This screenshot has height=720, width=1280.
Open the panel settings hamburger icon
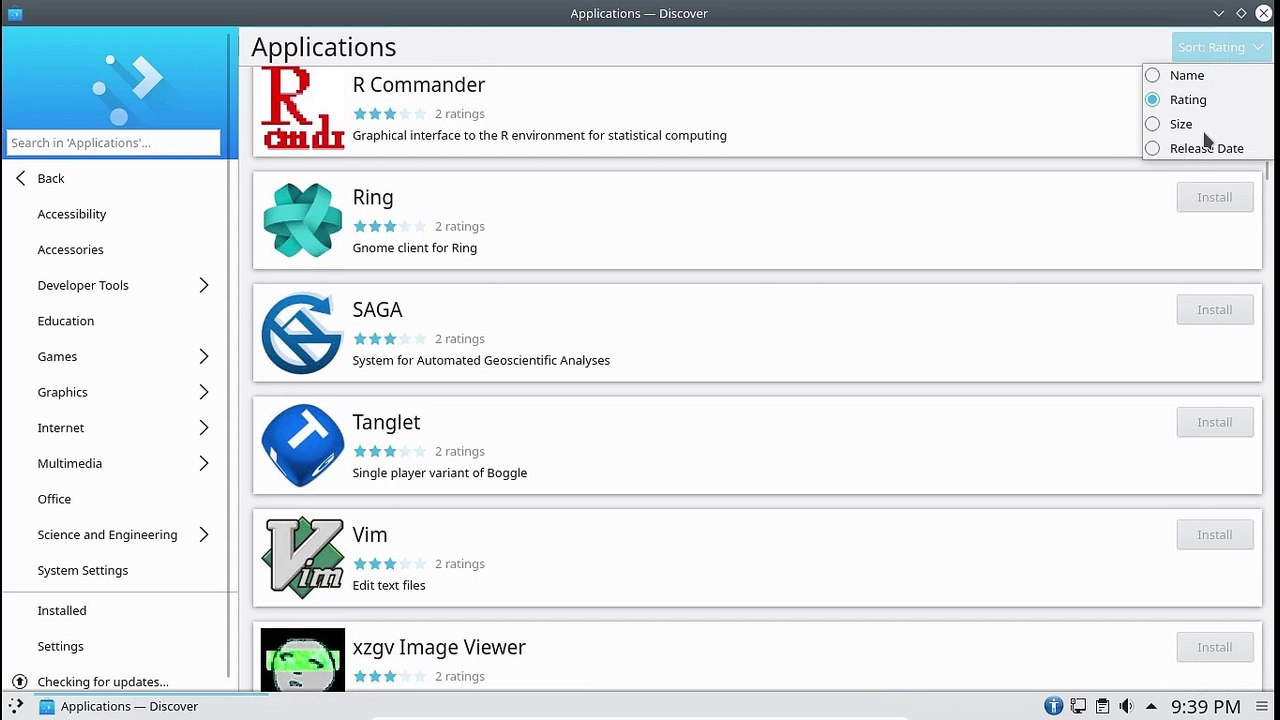pos(1262,706)
